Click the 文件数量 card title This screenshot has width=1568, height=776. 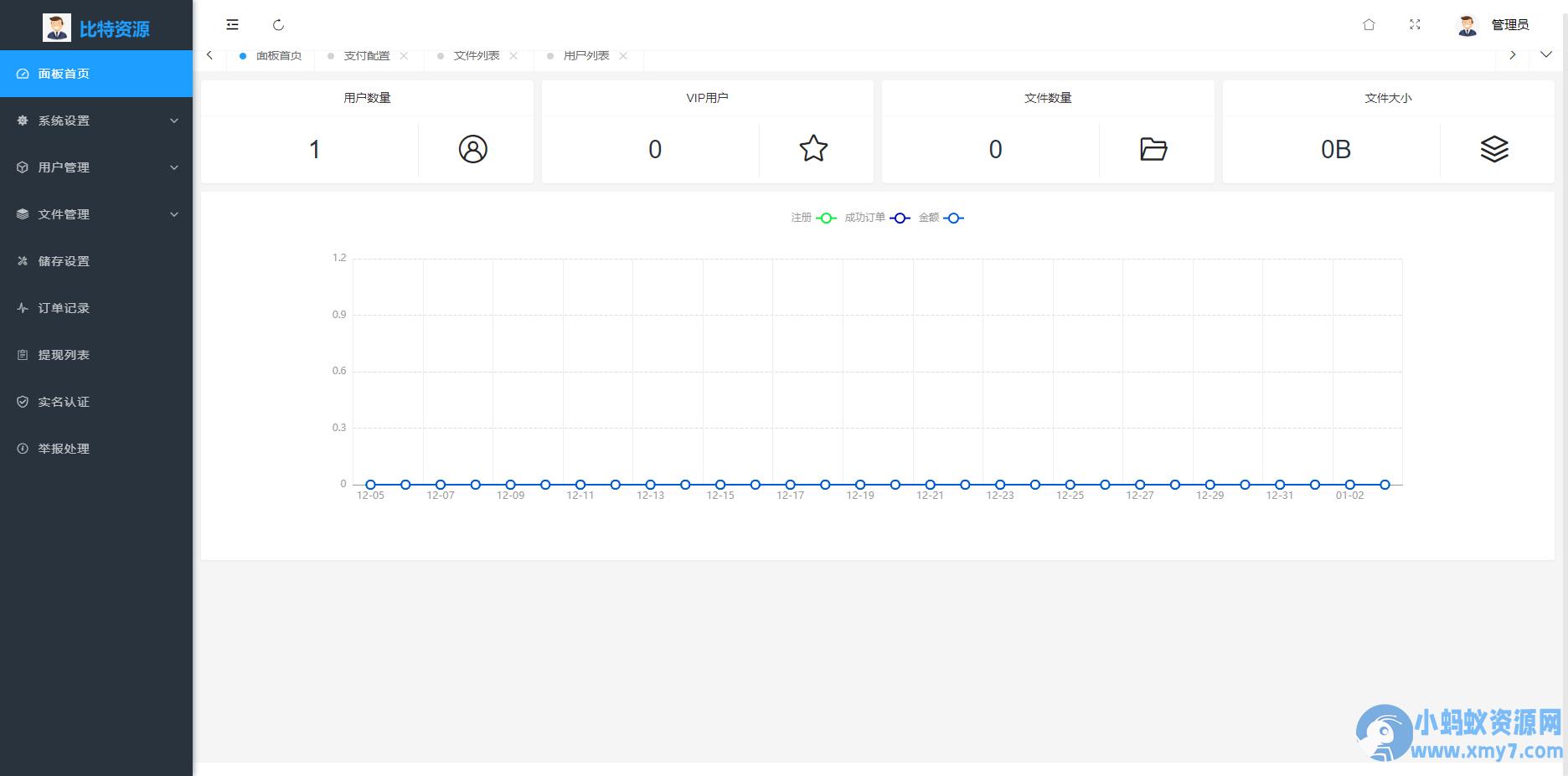[x=1048, y=98]
